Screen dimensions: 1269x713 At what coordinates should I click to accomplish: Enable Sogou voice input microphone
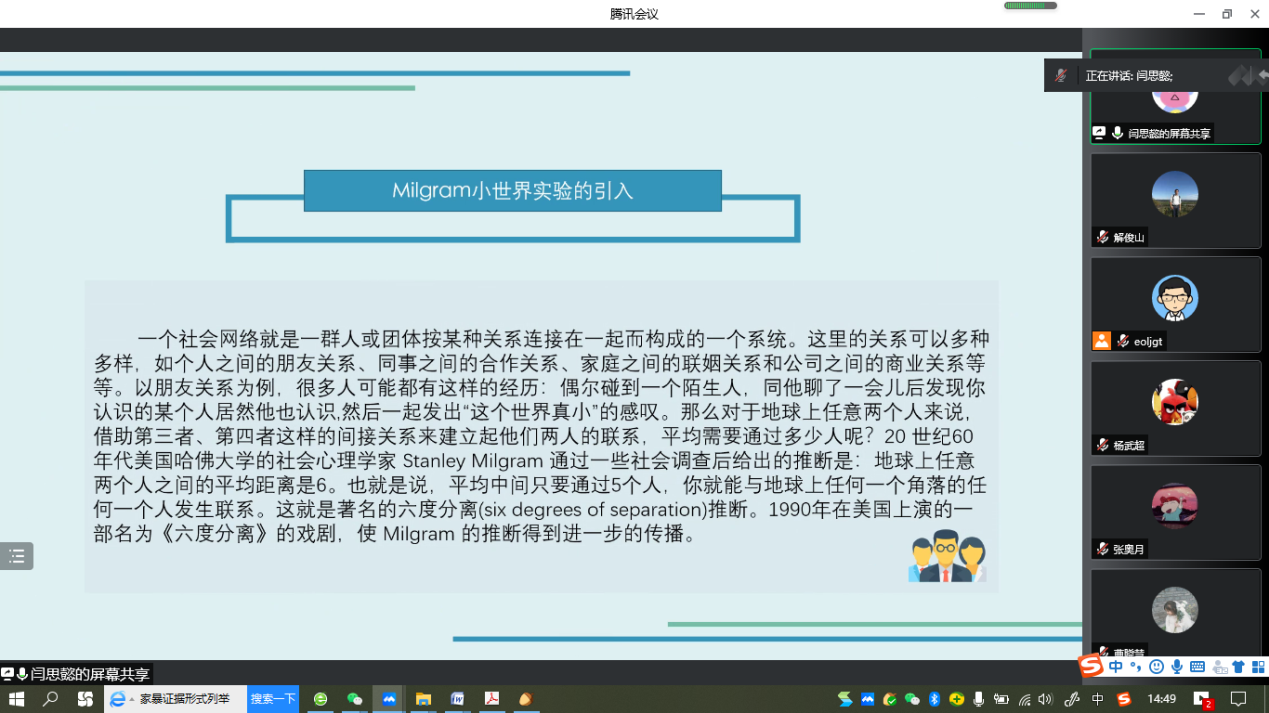pos(1177,667)
